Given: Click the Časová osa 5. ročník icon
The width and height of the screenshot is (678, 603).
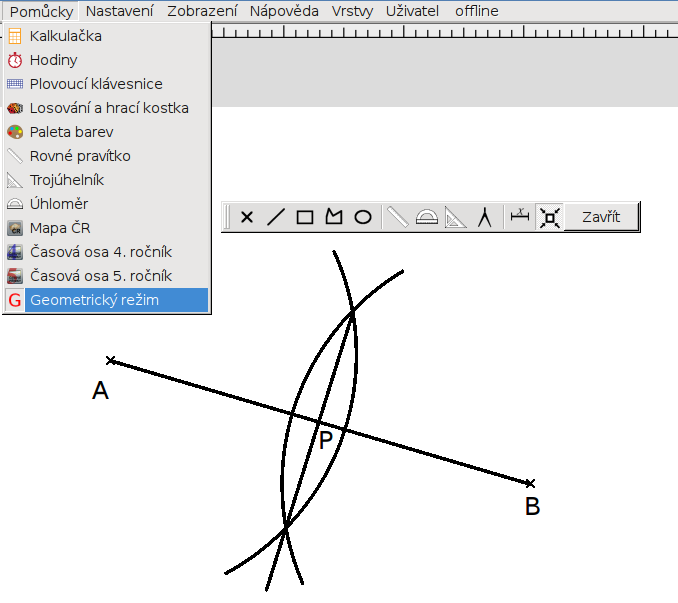Looking at the screenshot, I should pyautogui.click(x=15, y=276).
